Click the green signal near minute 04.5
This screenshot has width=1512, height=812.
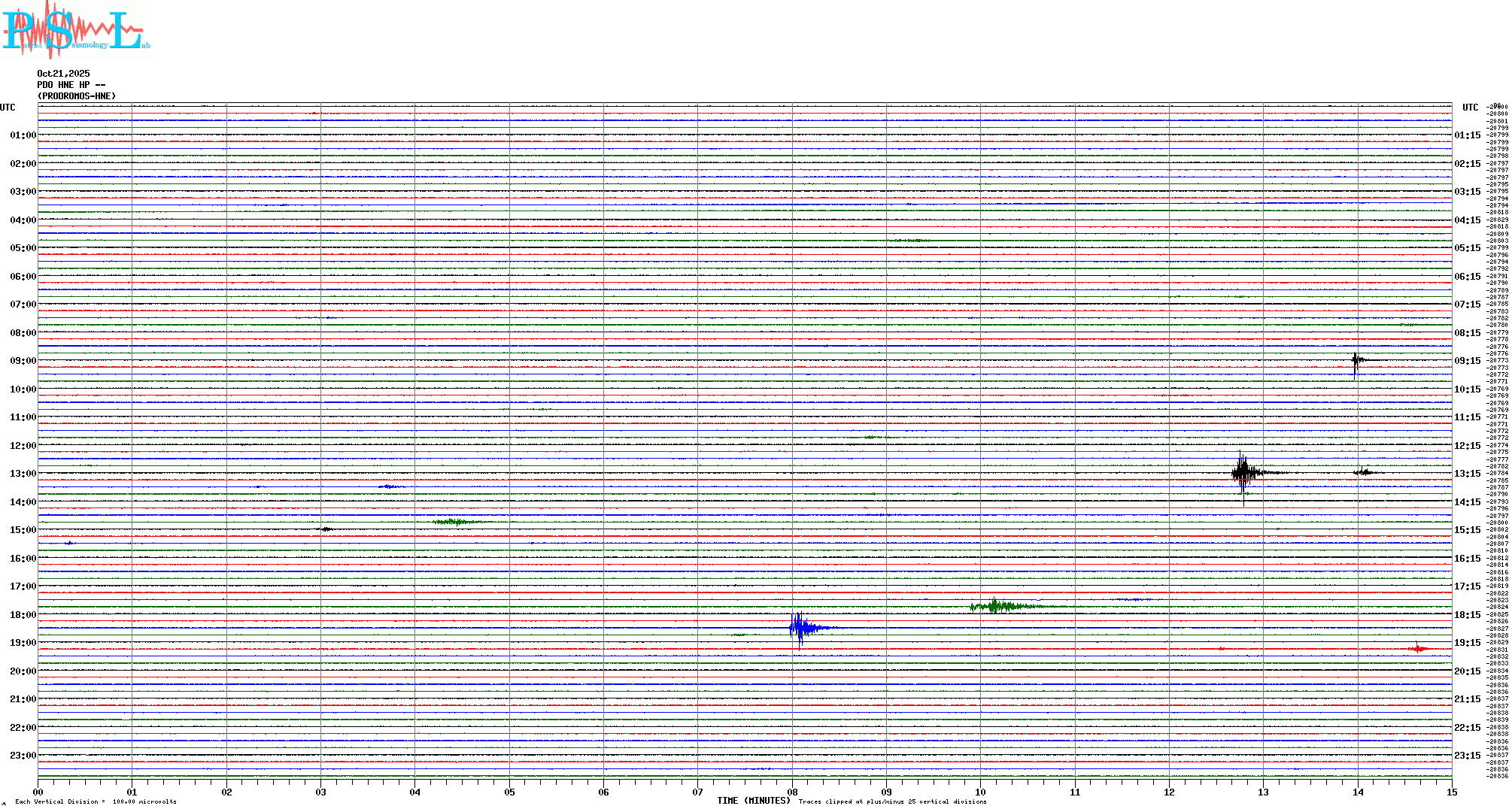(x=455, y=522)
